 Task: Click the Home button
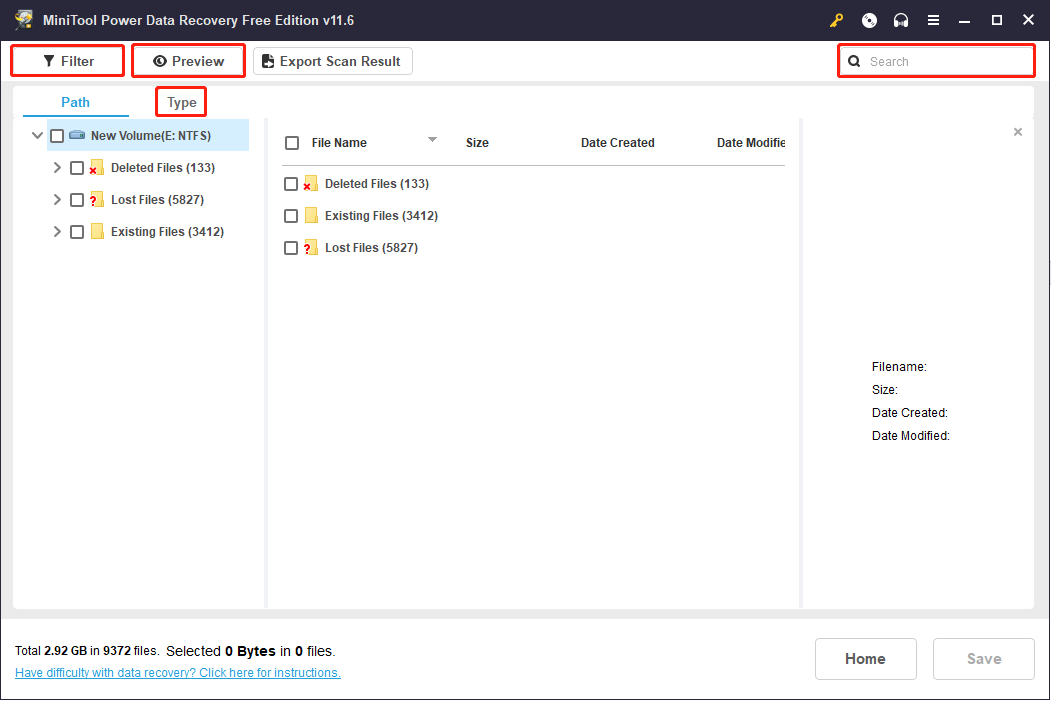click(865, 659)
